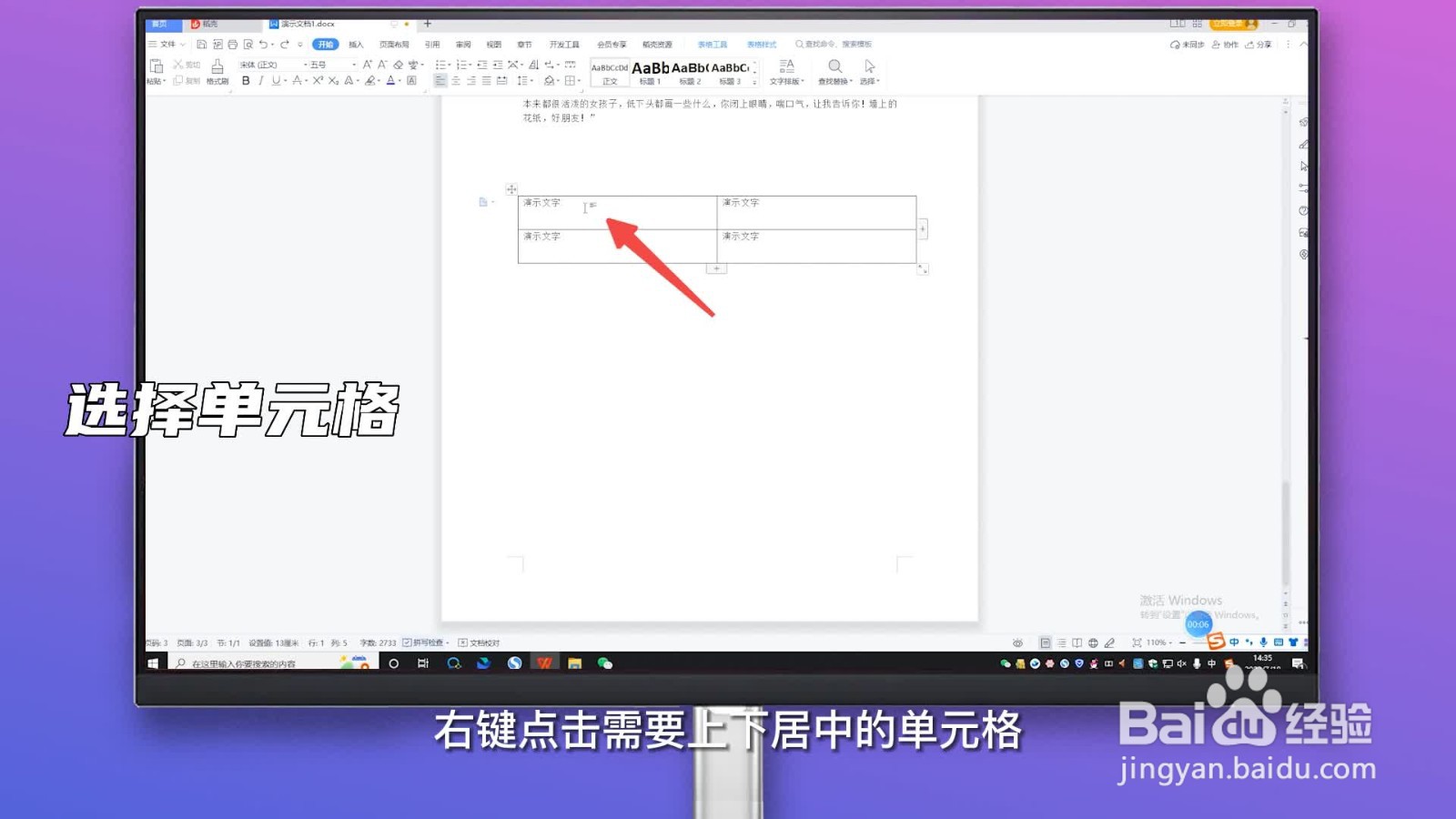Click the superscript formatting icon
1456x819 pixels.
(x=319, y=81)
